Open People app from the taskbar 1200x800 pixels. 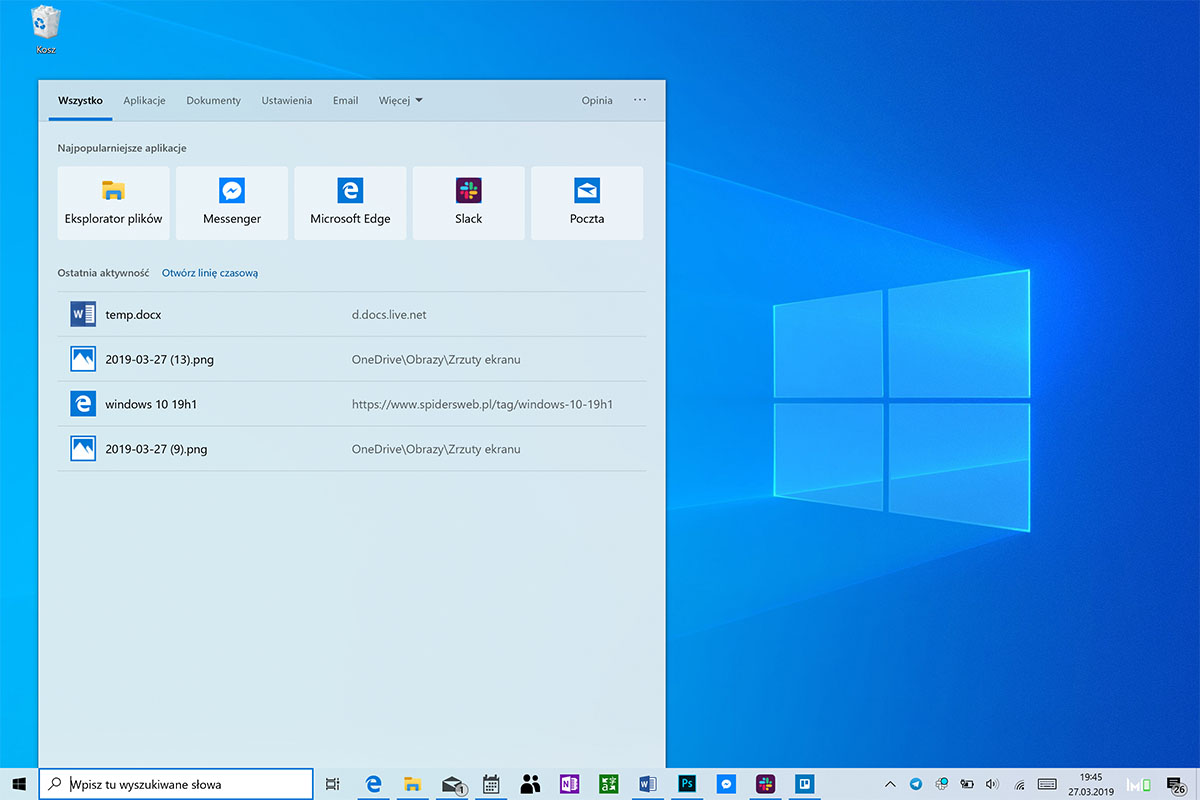530,784
